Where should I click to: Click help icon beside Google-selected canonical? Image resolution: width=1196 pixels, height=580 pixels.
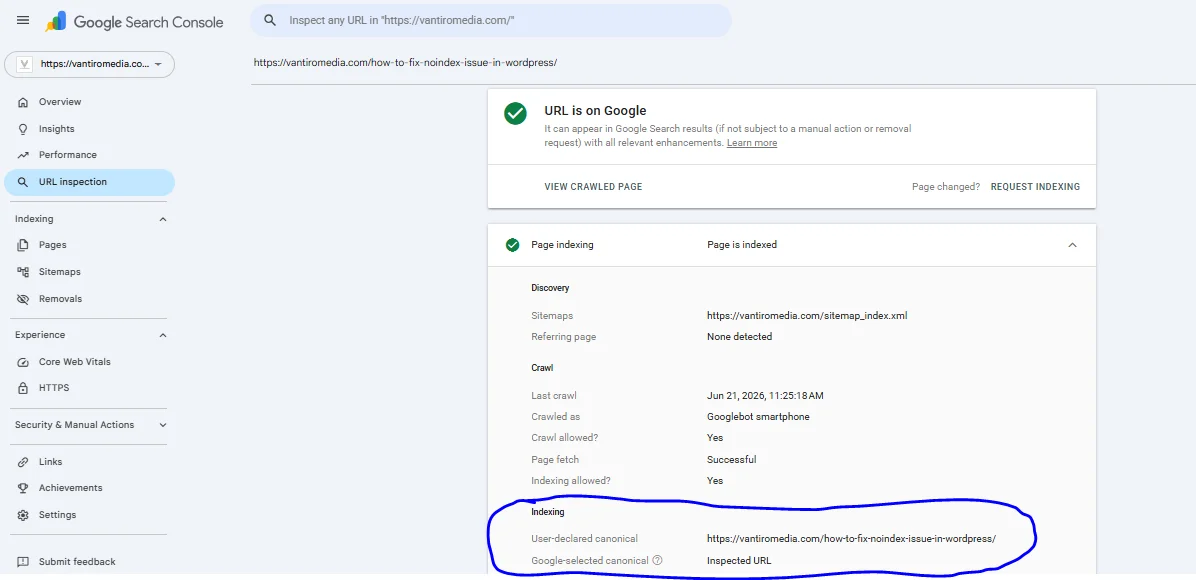pos(657,560)
